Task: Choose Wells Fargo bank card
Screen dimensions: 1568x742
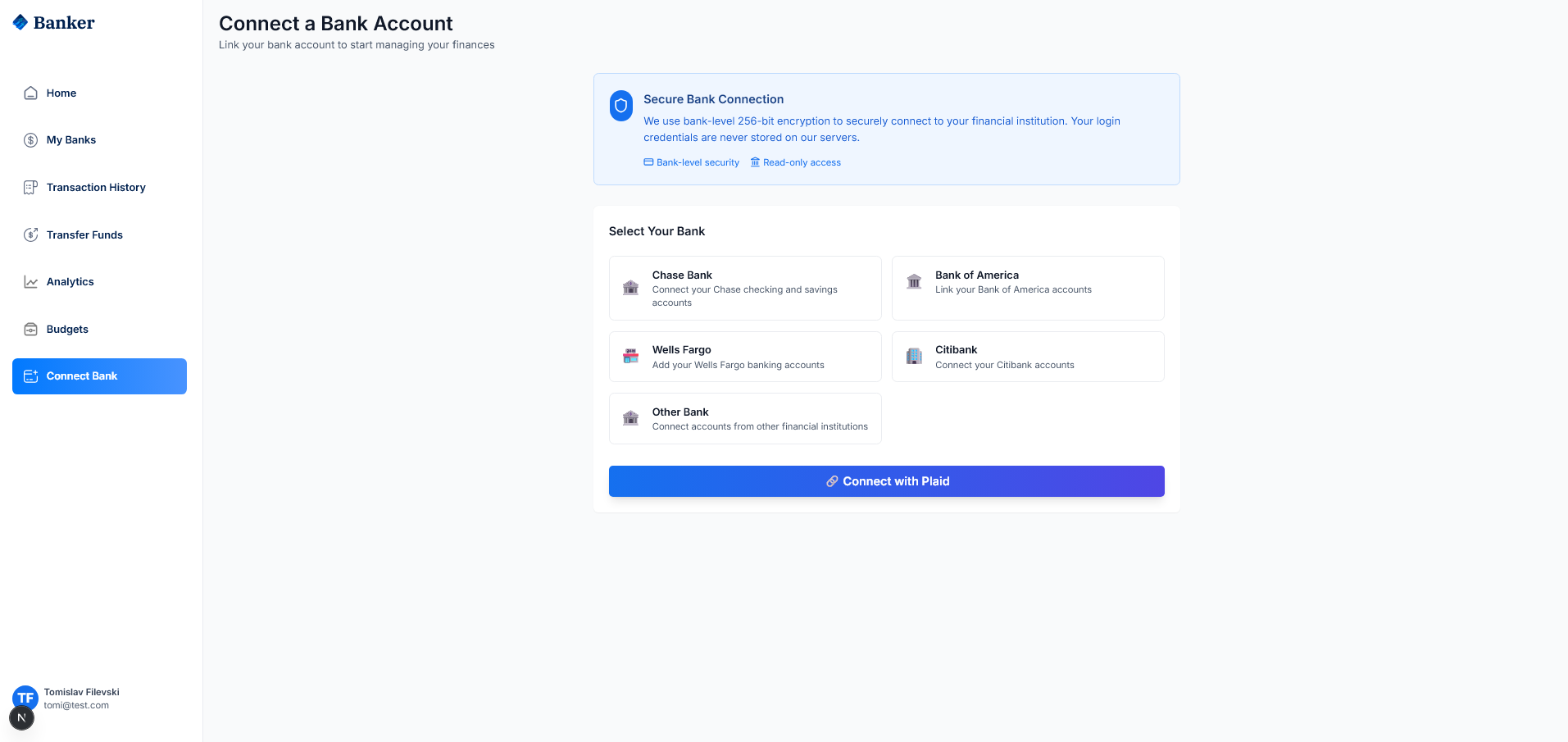Action: click(x=744, y=357)
